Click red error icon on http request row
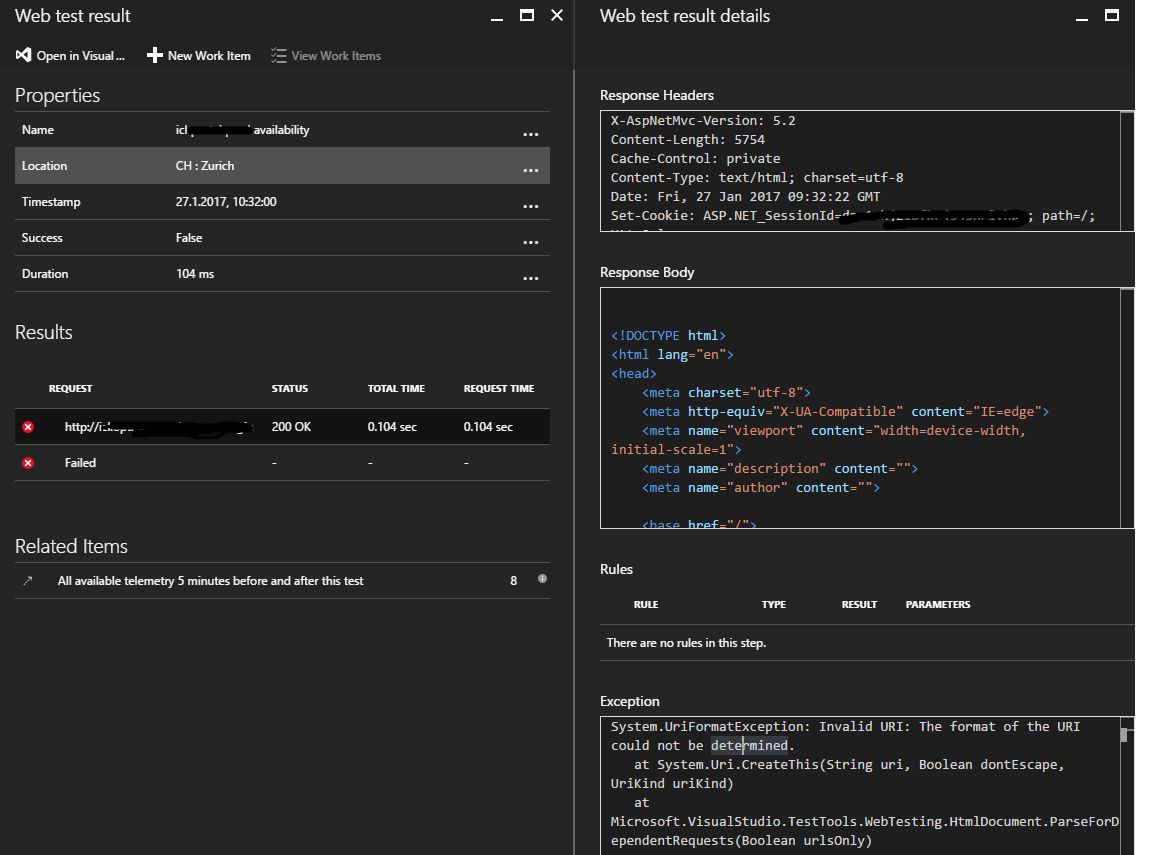This screenshot has height=855, width=1152. (28, 427)
